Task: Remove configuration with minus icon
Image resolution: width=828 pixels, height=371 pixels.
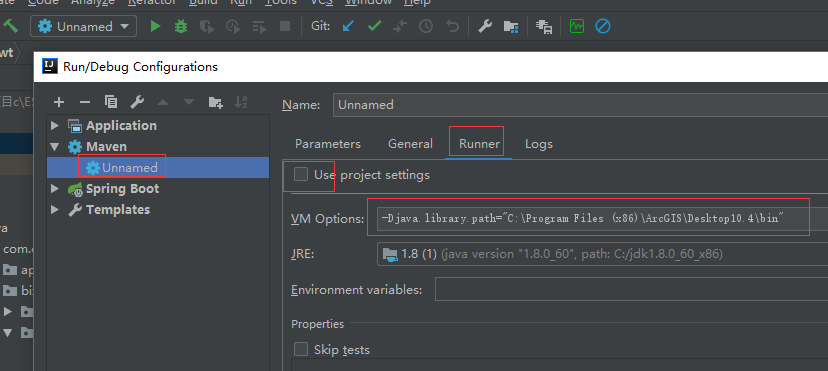Action: [85, 102]
